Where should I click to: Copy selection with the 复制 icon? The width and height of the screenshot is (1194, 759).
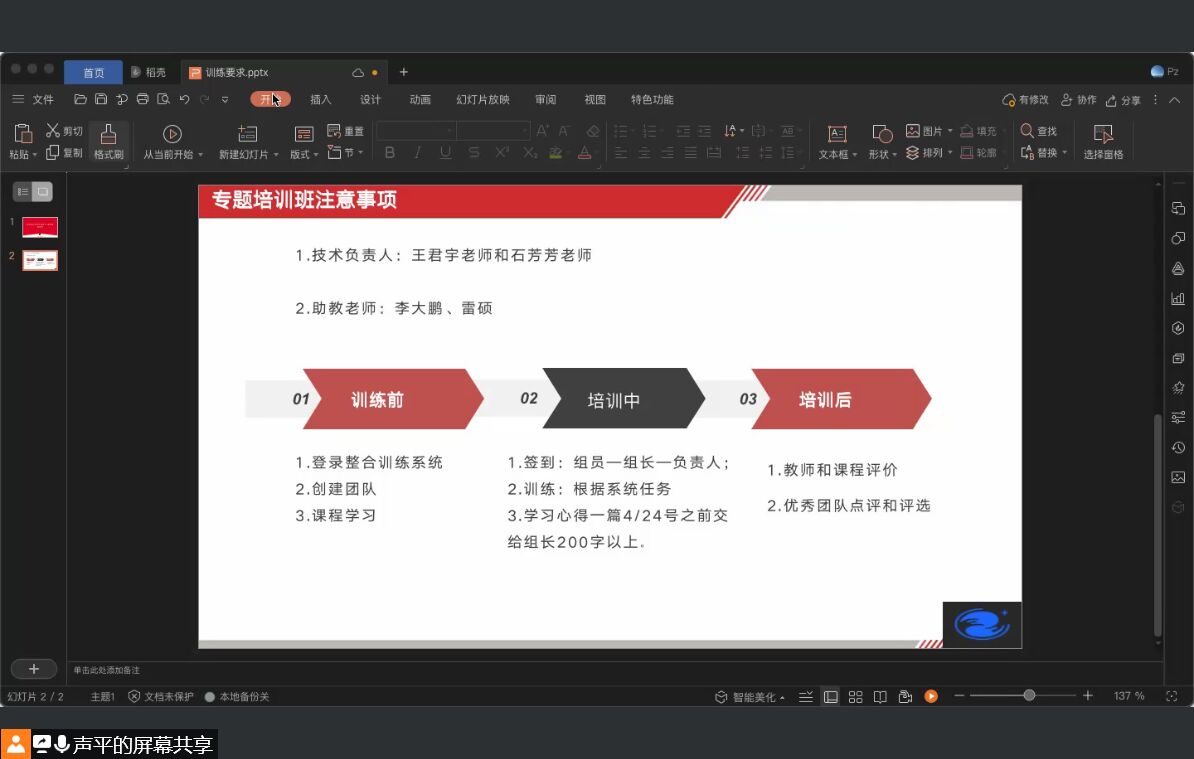click(53, 152)
